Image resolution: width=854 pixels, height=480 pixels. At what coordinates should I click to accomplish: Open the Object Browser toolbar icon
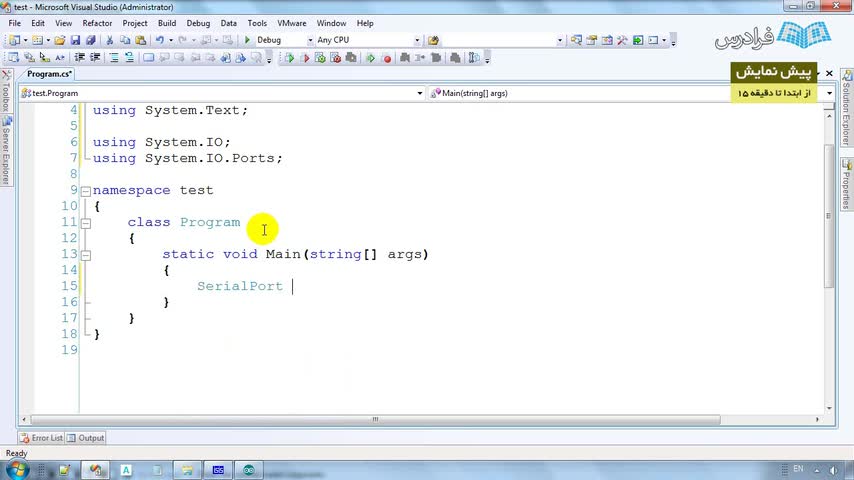click(x=607, y=40)
